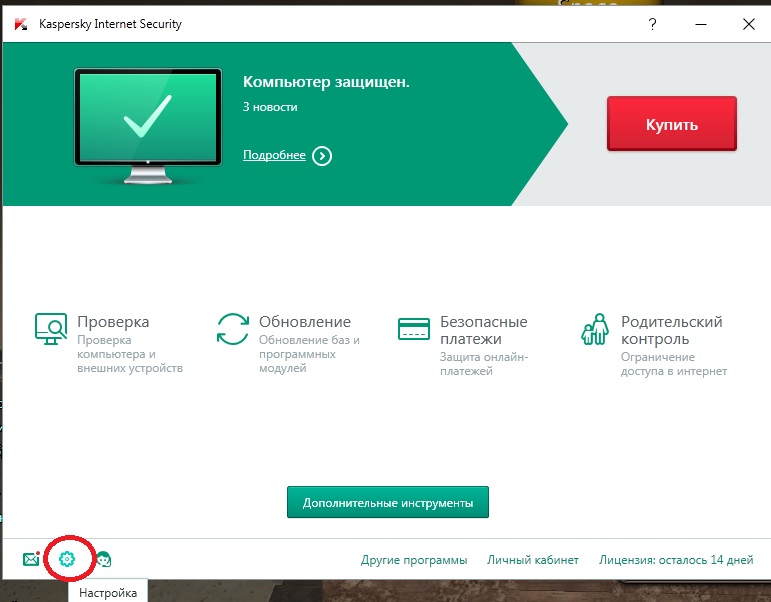Open the news envelope icon
The image size is (771, 602).
click(x=31, y=559)
